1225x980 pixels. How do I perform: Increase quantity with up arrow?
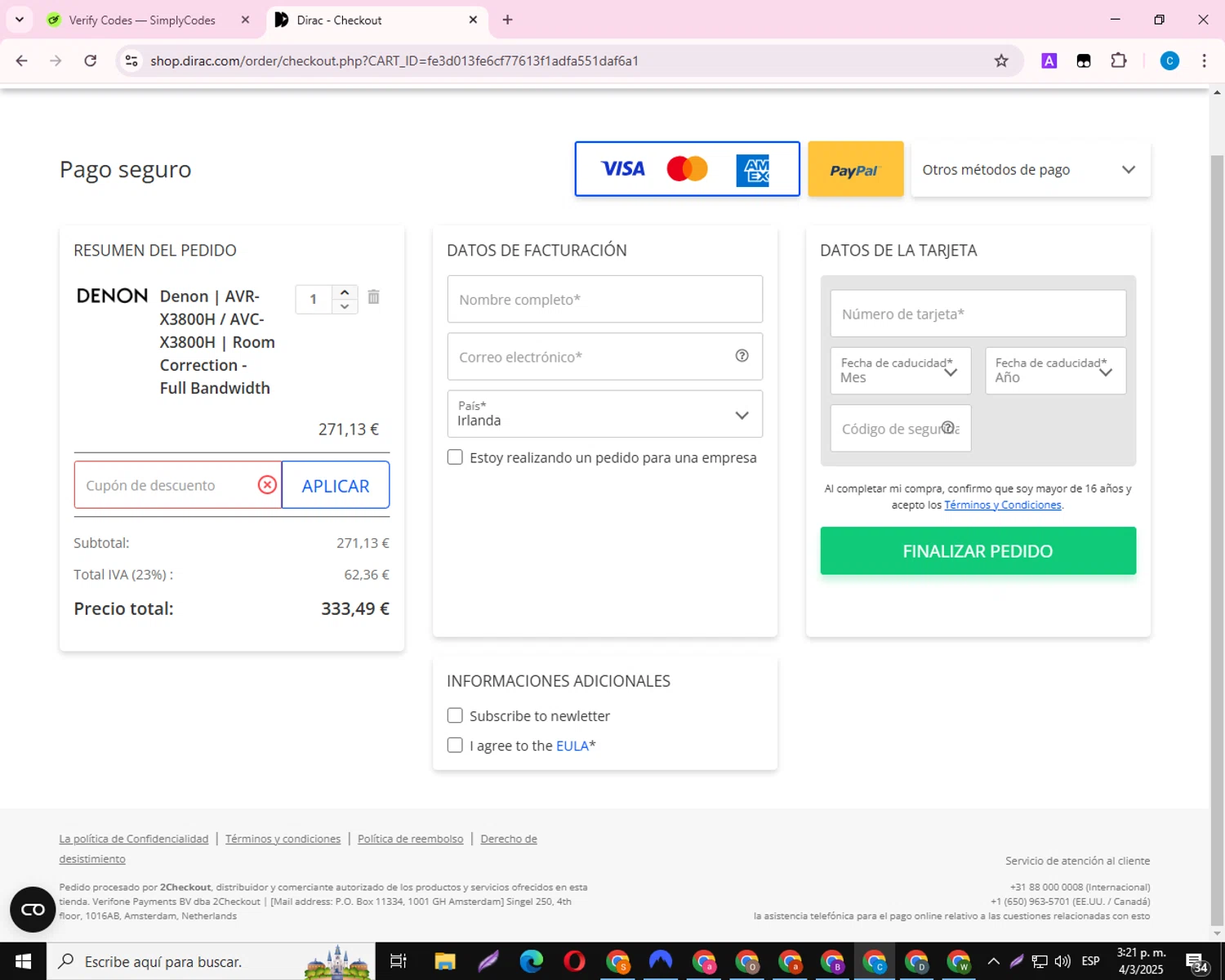coord(345,292)
